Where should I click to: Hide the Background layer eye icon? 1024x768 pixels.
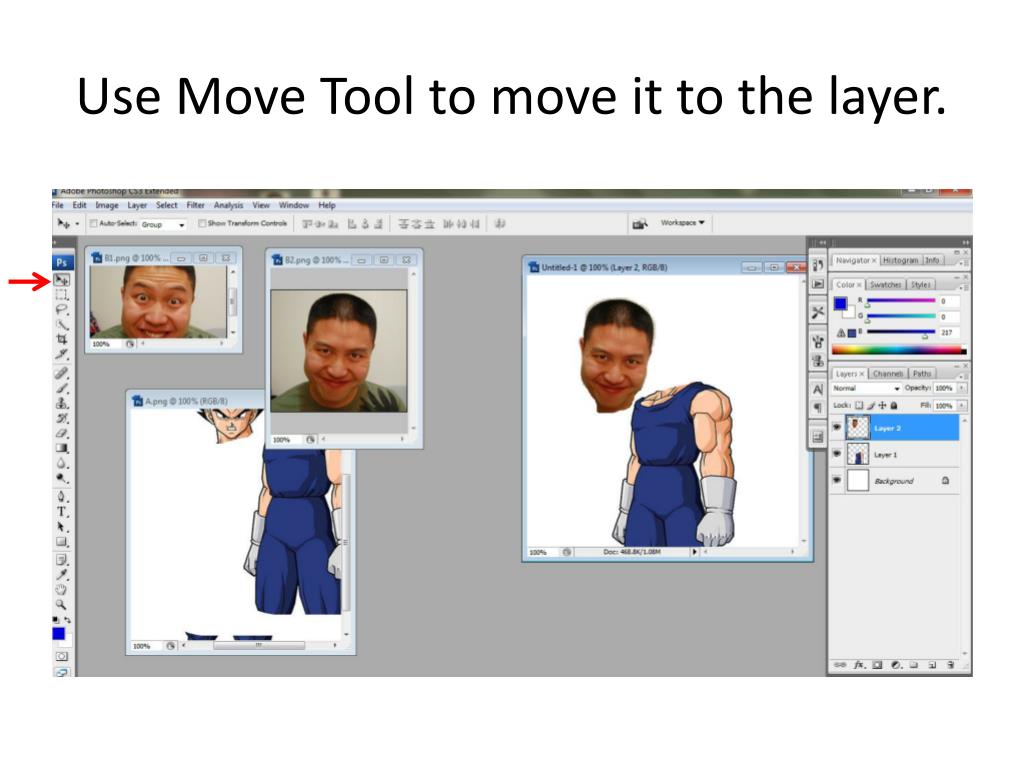(837, 480)
